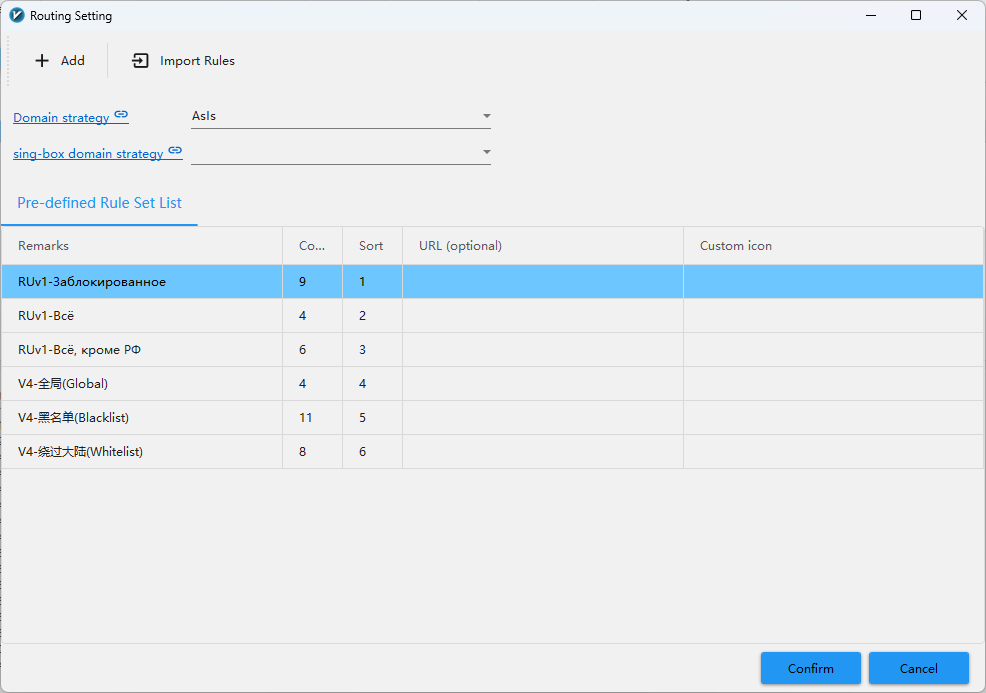Viewport: 986px width, 693px height.
Task: Click the v2rayN app icon in title bar
Action: (16, 16)
